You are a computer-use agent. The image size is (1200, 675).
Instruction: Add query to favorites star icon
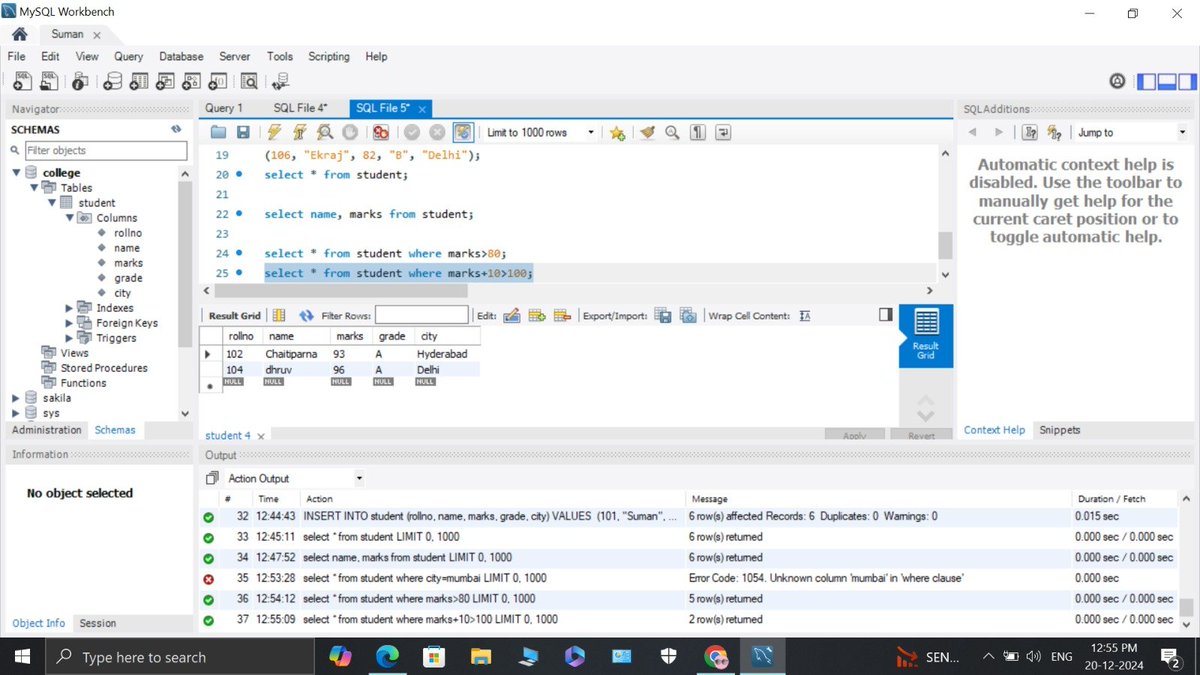617,132
